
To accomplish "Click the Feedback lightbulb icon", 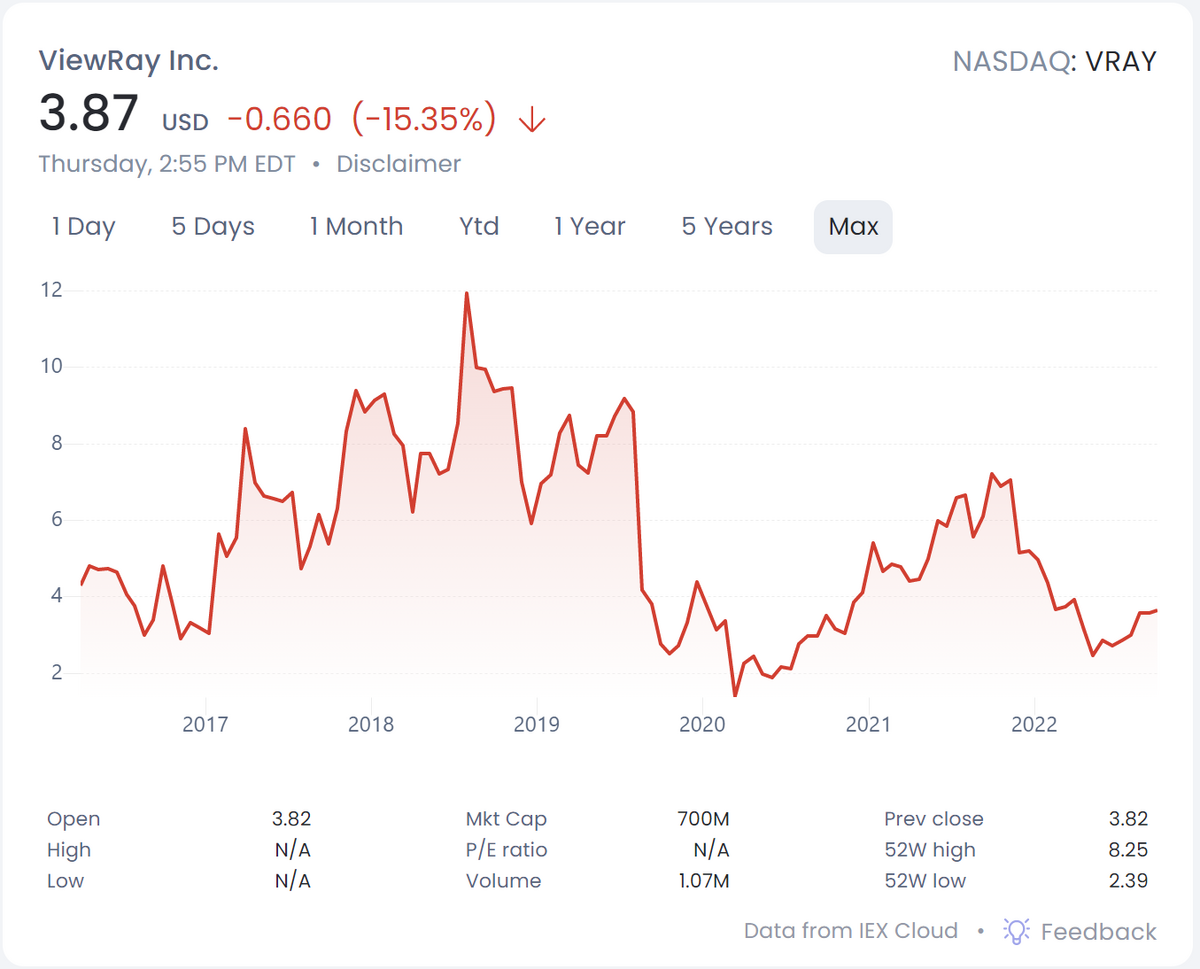I will (x=1016, y=931).
